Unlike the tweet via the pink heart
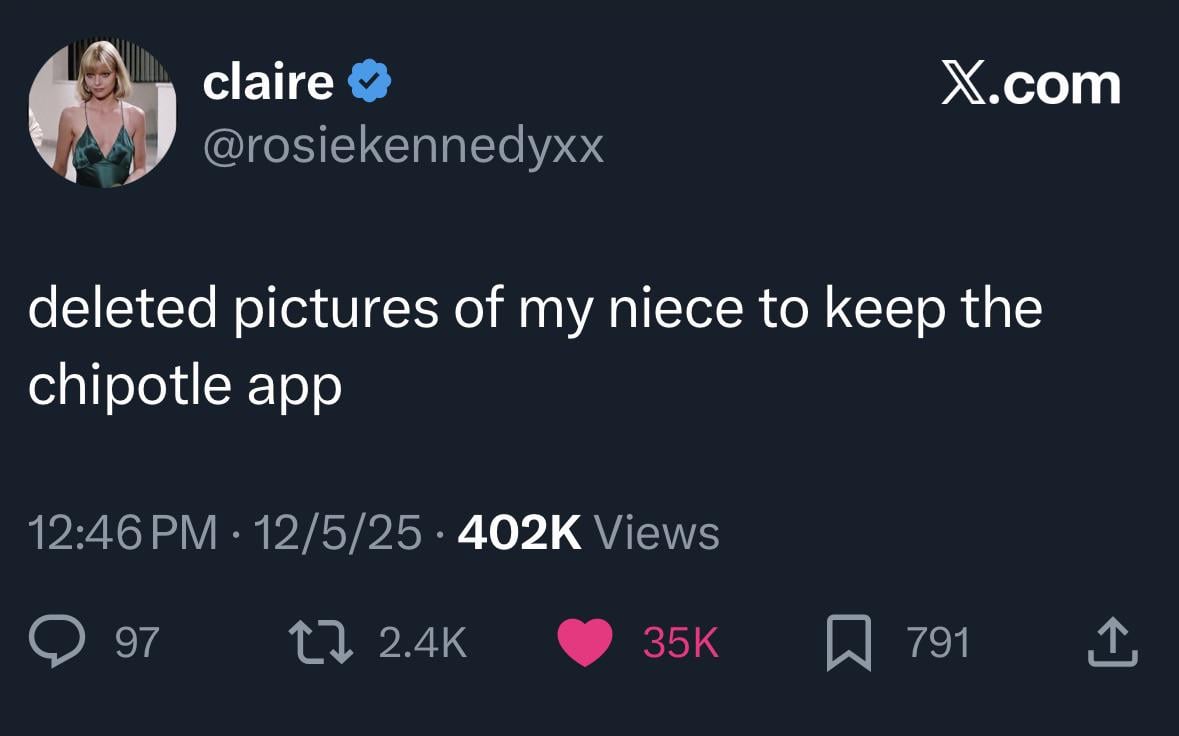 coord(585,642)
